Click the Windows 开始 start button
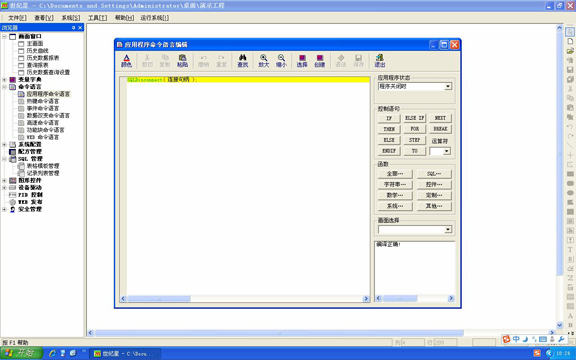 (x=22, y=353)
